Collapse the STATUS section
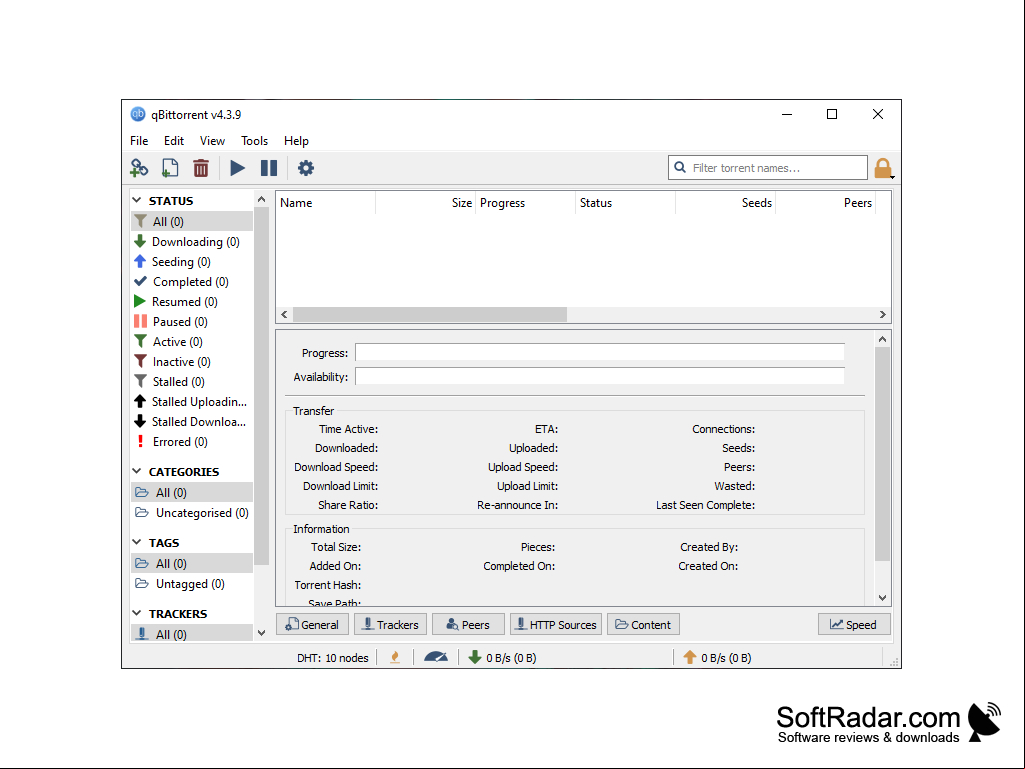Image resolution: width=1025 pixels, height=769 pixels. click(x=137, y=200)
